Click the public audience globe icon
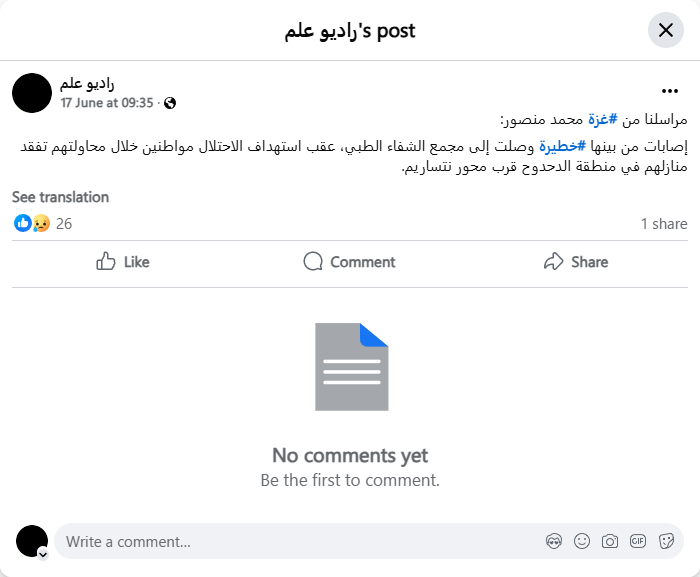Screen dimensions: 700x577 pyautogui.click(x=170, y=103)
